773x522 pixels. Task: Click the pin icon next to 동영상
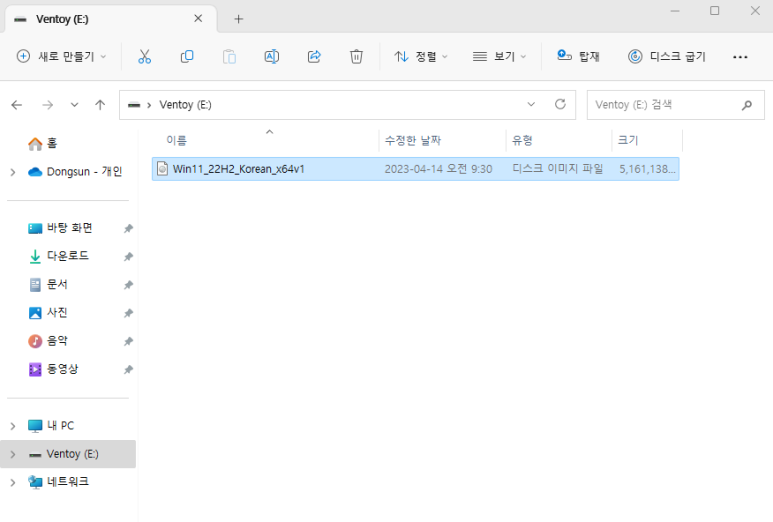[128, 369]
